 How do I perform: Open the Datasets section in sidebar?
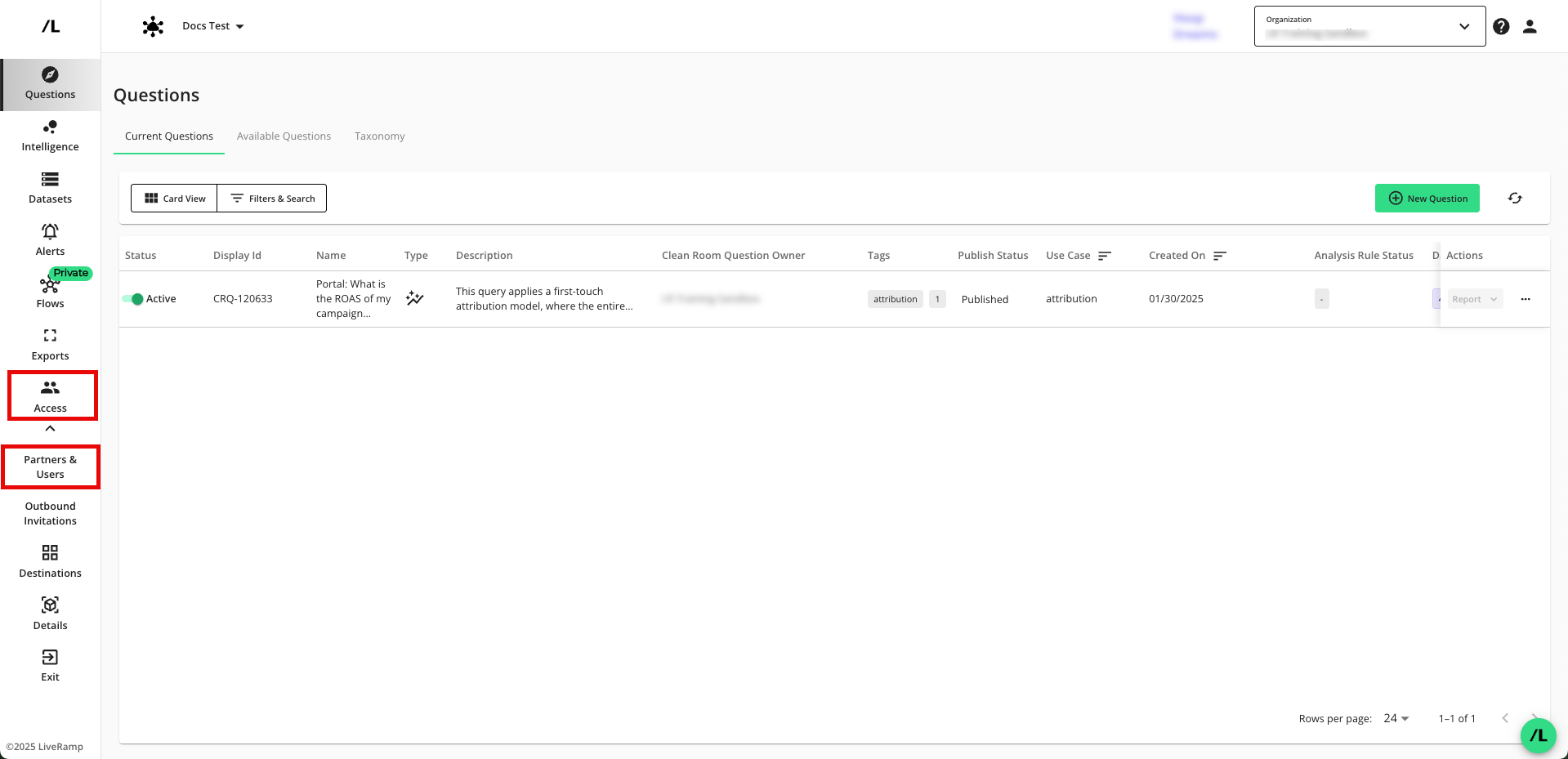50,188
